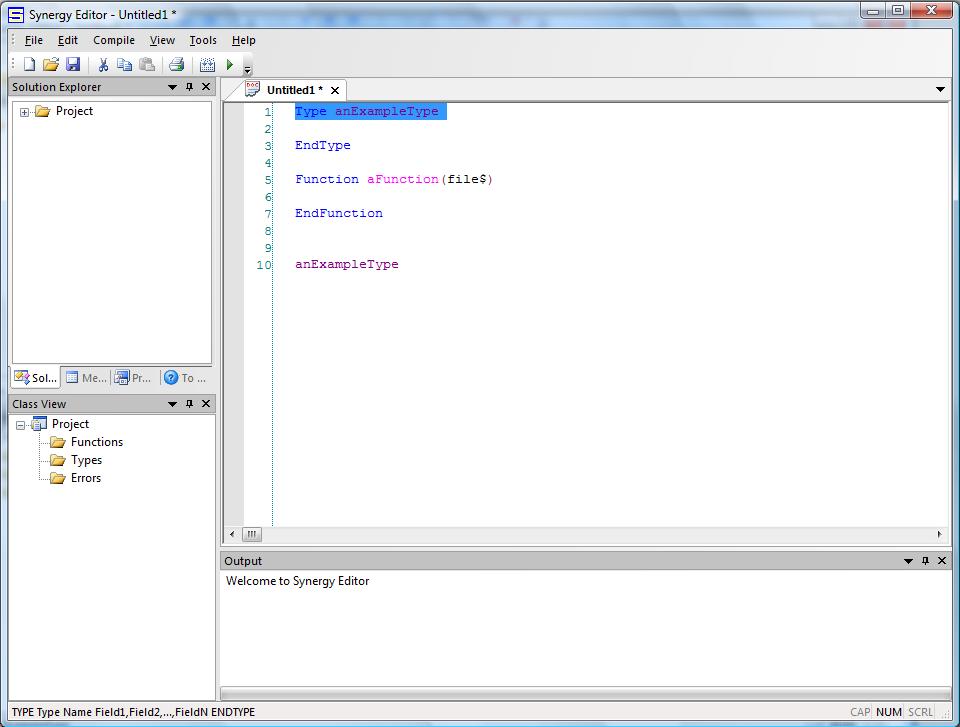Open the Edit menu
This screenshot has width=960, height=727.
67,40
